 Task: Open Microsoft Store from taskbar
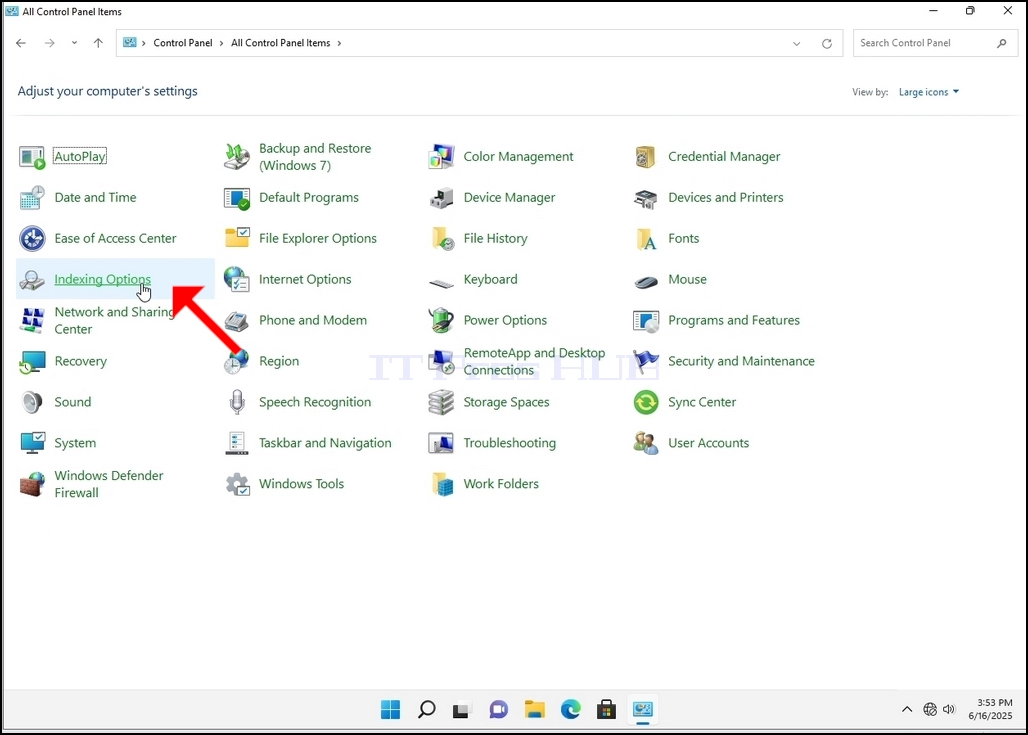[x=606, y=709]
